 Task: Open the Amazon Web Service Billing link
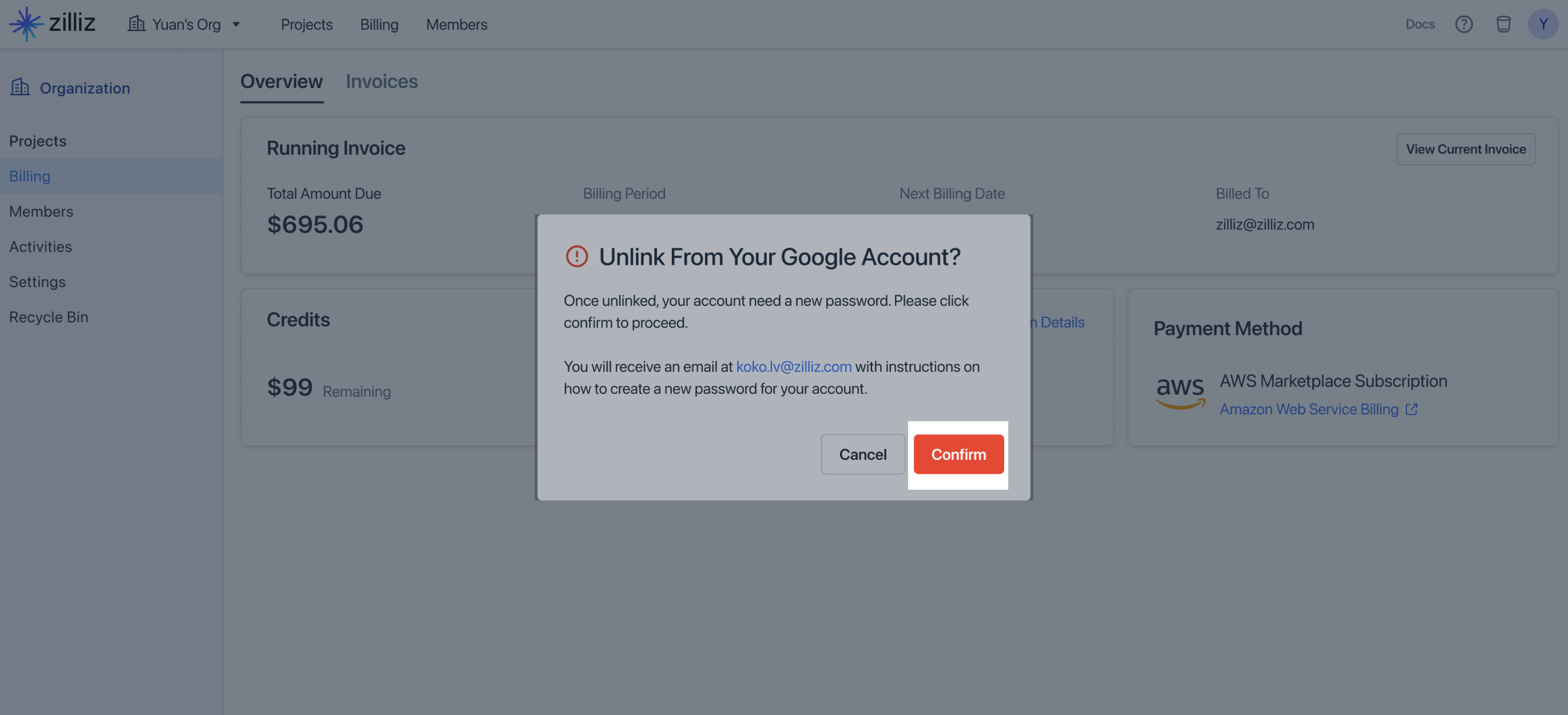pos(1309,410)
